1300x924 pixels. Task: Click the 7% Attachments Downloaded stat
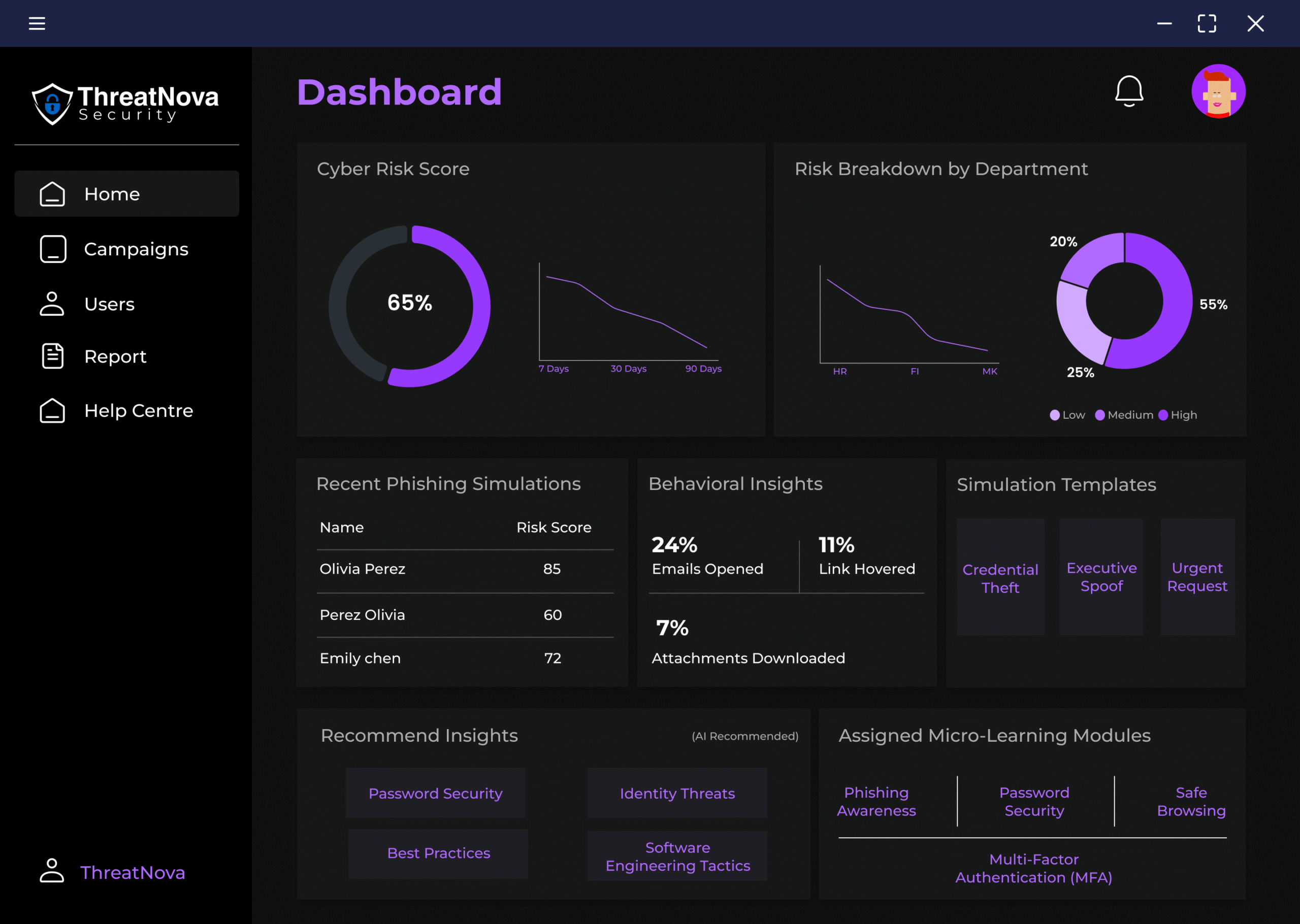click(748, 642)
